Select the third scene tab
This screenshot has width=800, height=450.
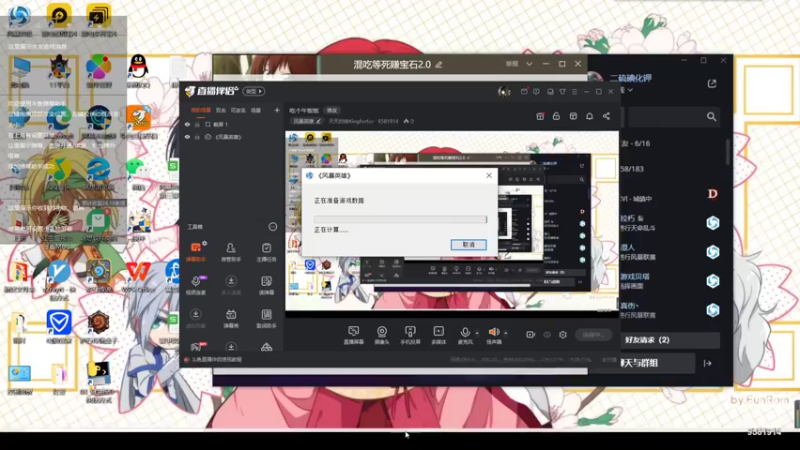[238, 110]
